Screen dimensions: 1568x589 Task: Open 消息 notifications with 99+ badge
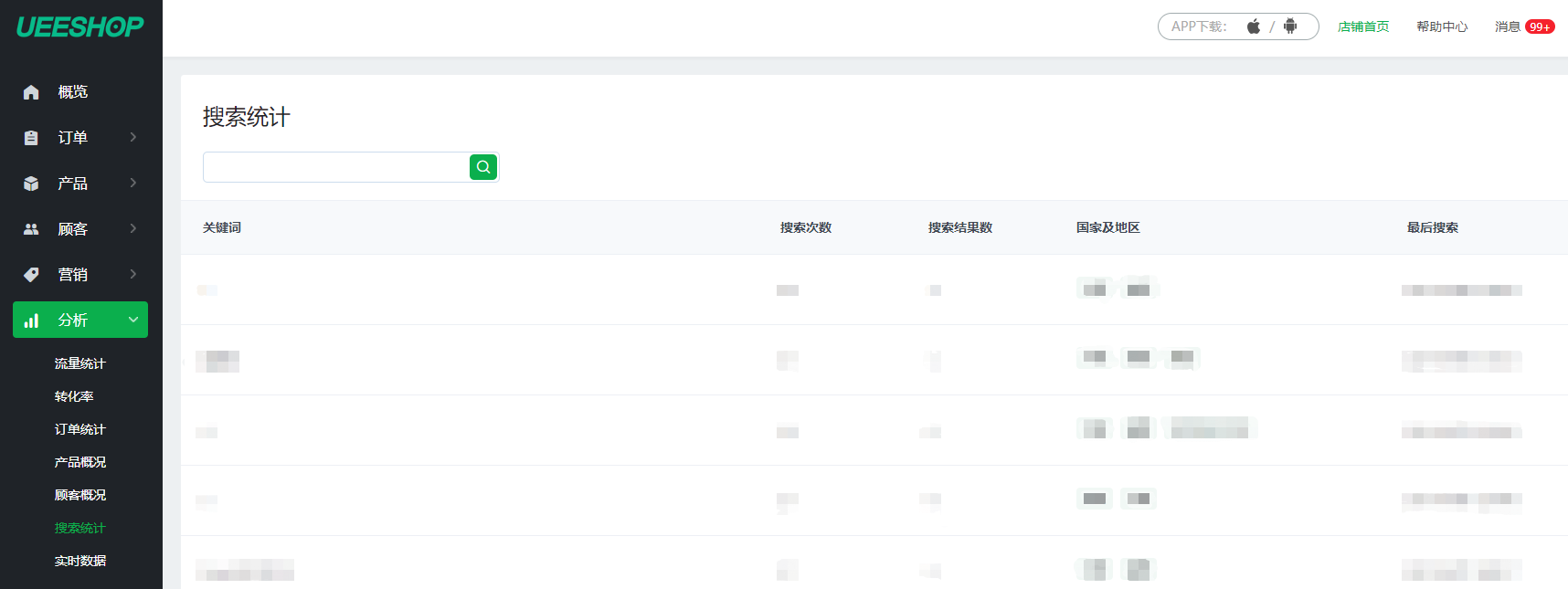[x=1523, y=26]
